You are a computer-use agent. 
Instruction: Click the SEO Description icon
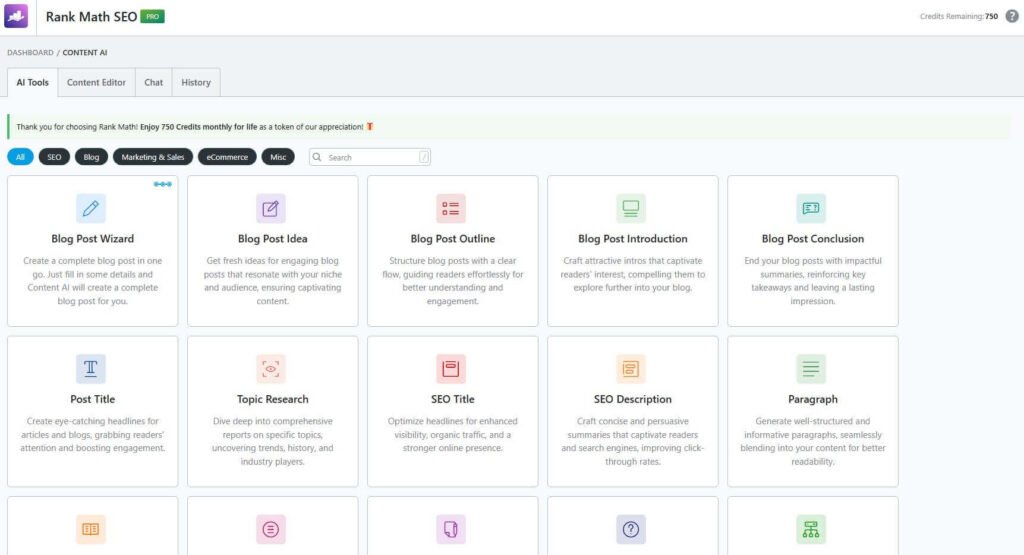coord(631,369)
